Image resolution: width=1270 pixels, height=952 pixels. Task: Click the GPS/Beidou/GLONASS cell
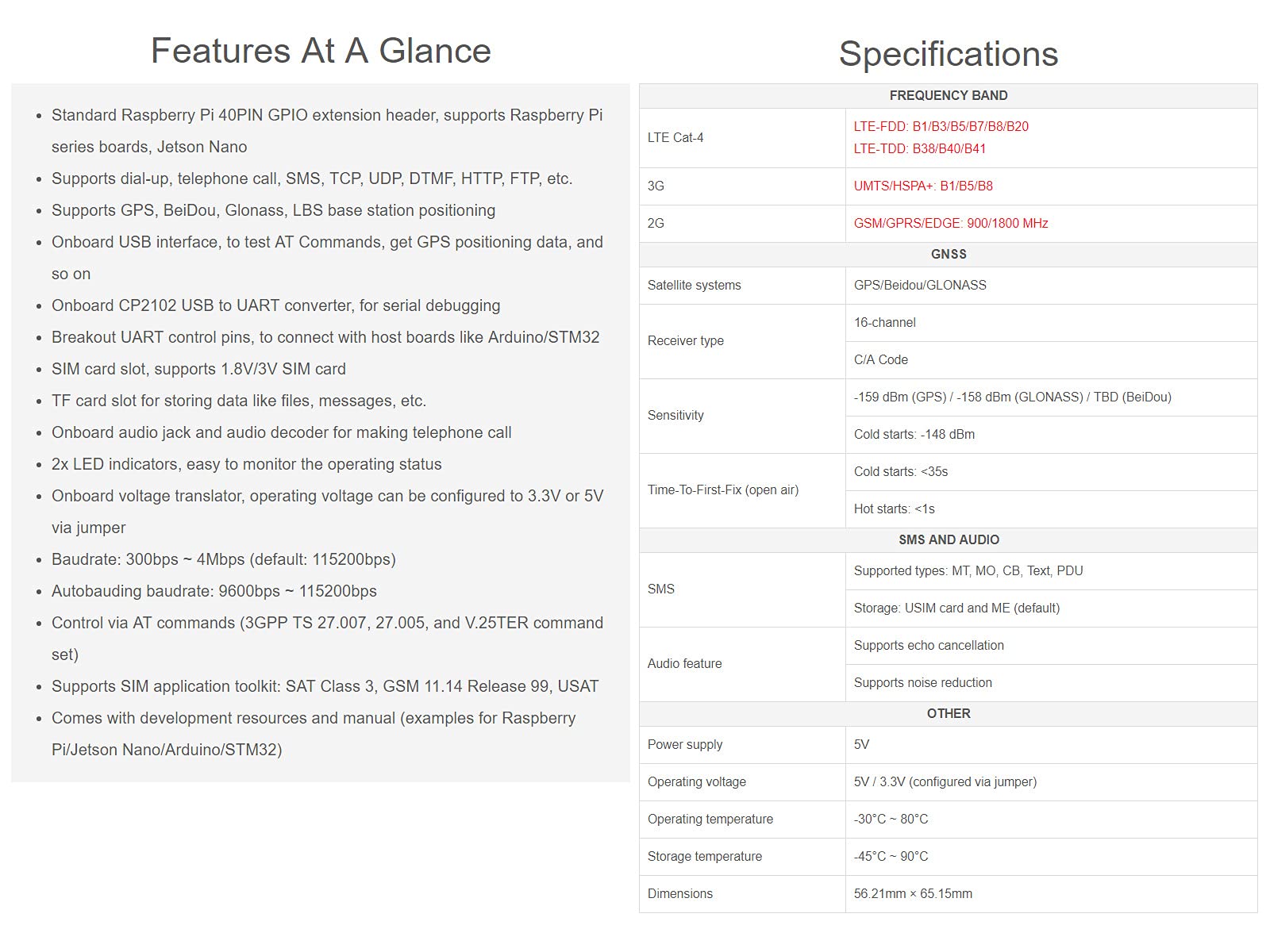point(919,286)
